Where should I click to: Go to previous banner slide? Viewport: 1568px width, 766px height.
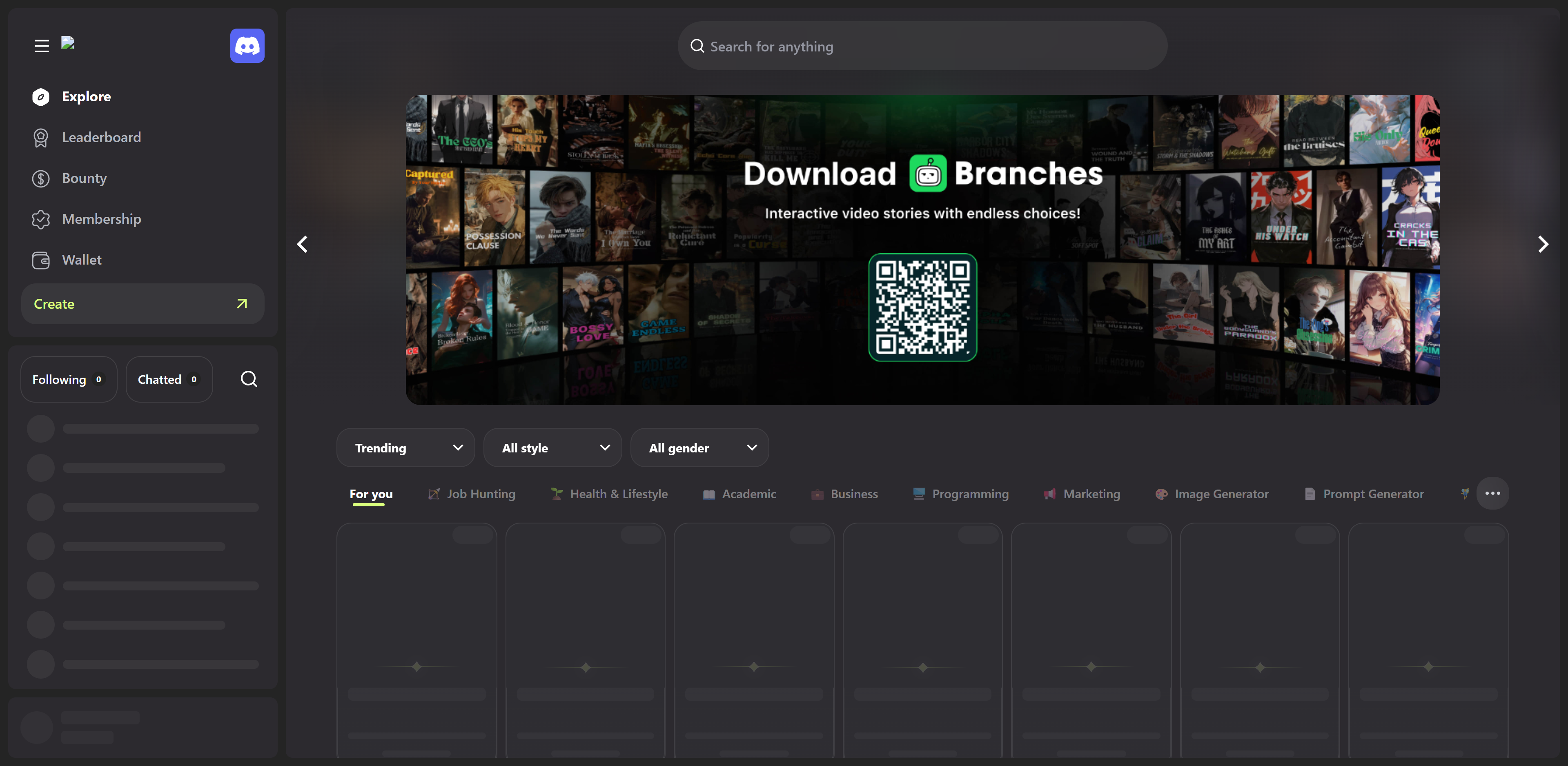pyautogui.click(x=303, y=244)
